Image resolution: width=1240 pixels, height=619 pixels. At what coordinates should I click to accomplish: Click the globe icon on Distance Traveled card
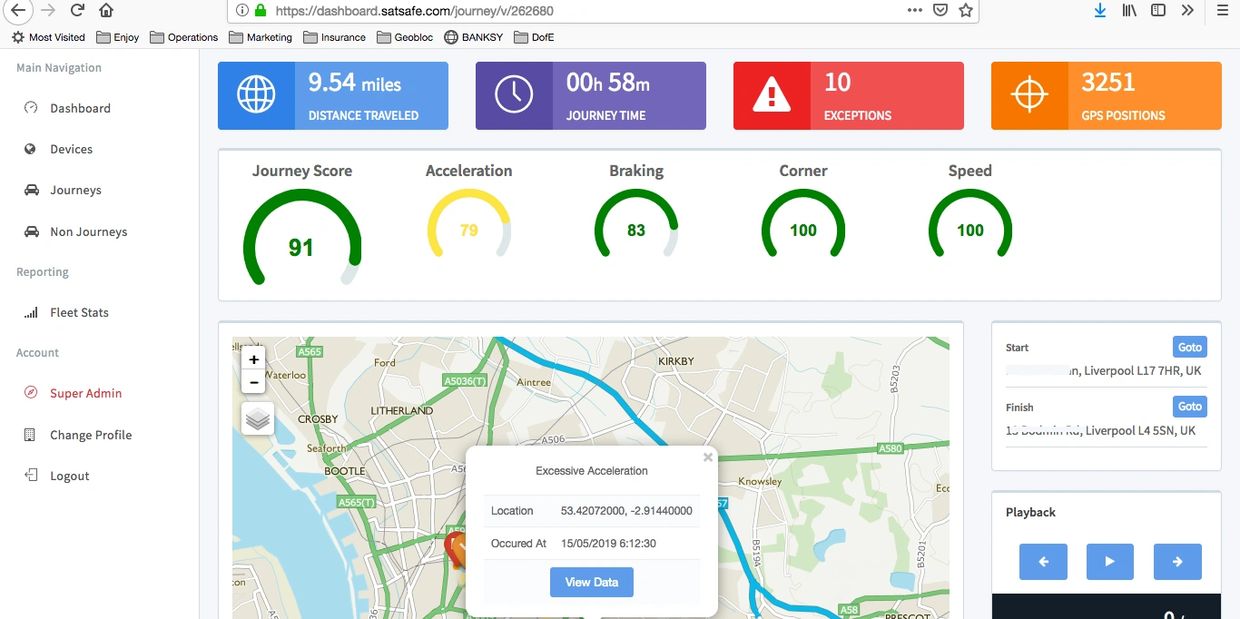click(256, 95)
